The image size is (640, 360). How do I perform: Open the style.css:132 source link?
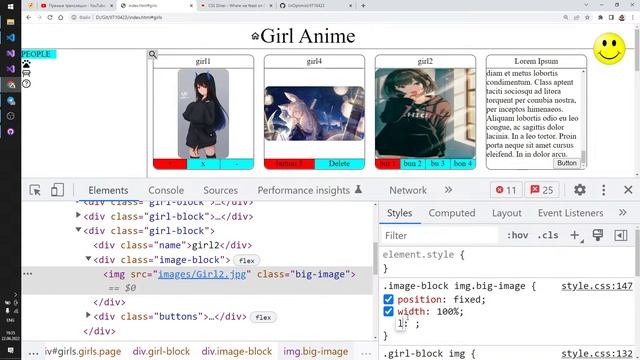[597, 353]
